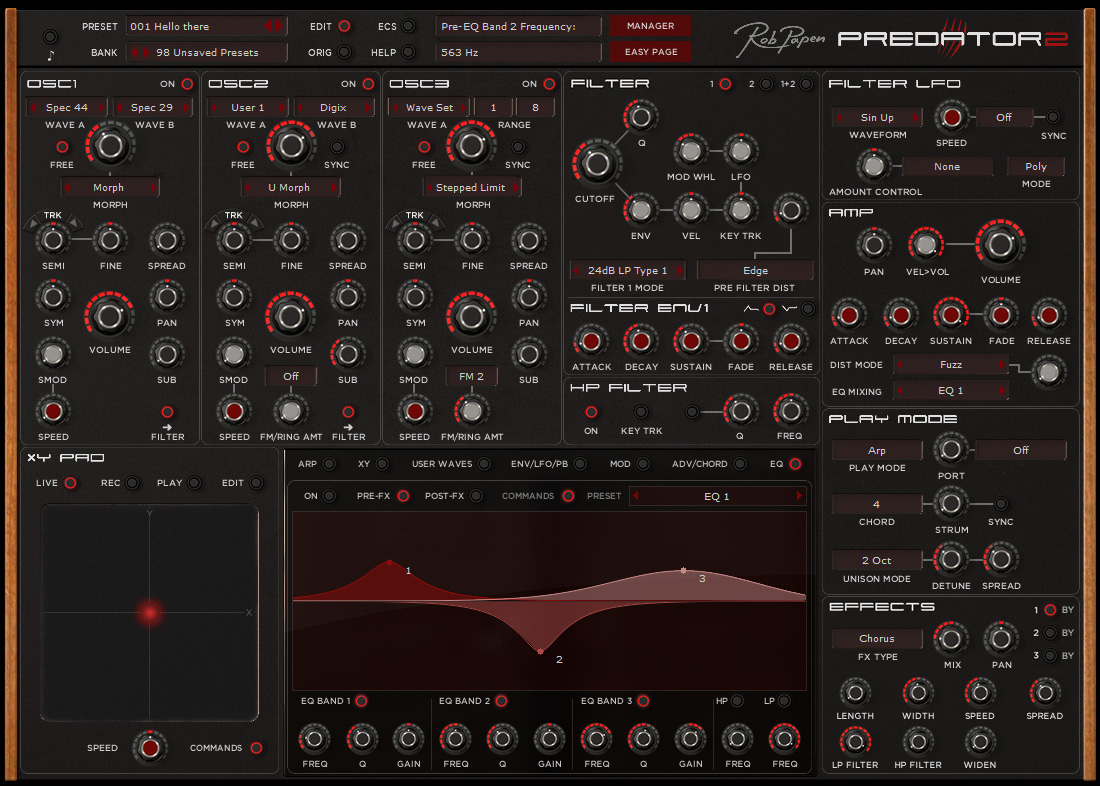Open the 24dB LP Type 1 filter mode dropdown
This screenshot has width=1100, height=786.
click(x=628, y=270)
